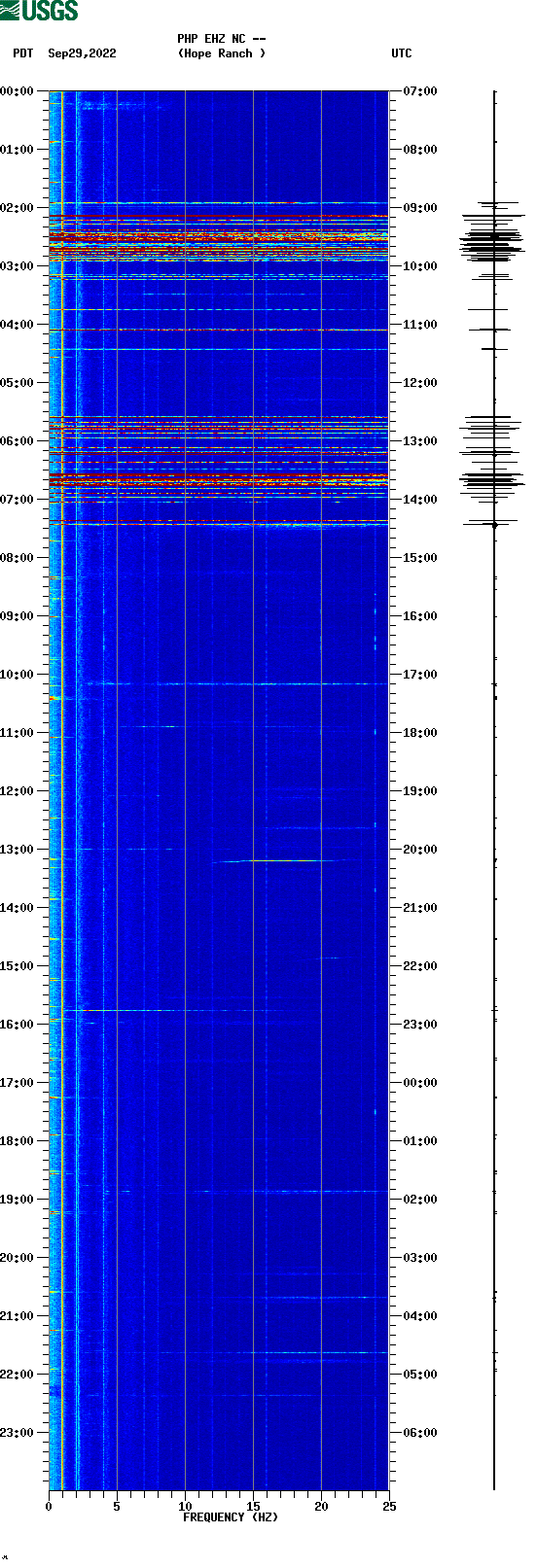The width and height of the screenshot is (537, 1568).
Task: Click the 'PDT' timezone label
Action: pos(23,53)
